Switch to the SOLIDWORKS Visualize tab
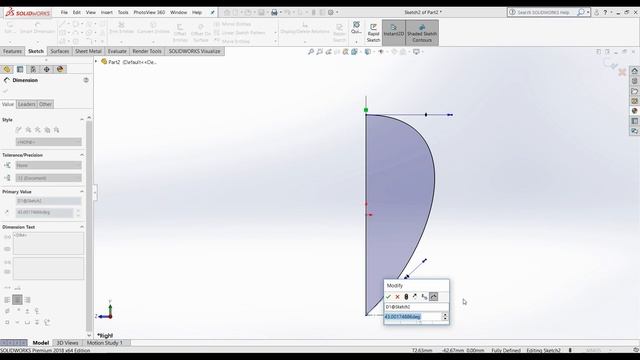This screenshot has height=360, width=640. tap(194, 51)
